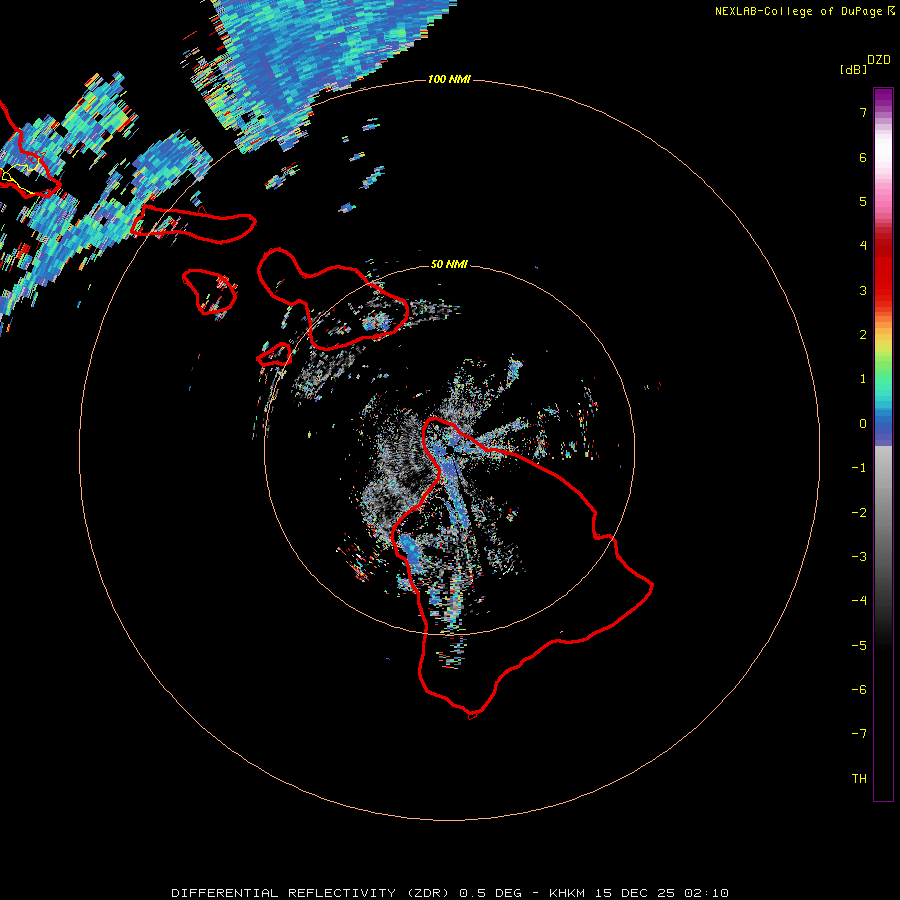Click the 50 NMI range ring label

click(x=449, y=264)
